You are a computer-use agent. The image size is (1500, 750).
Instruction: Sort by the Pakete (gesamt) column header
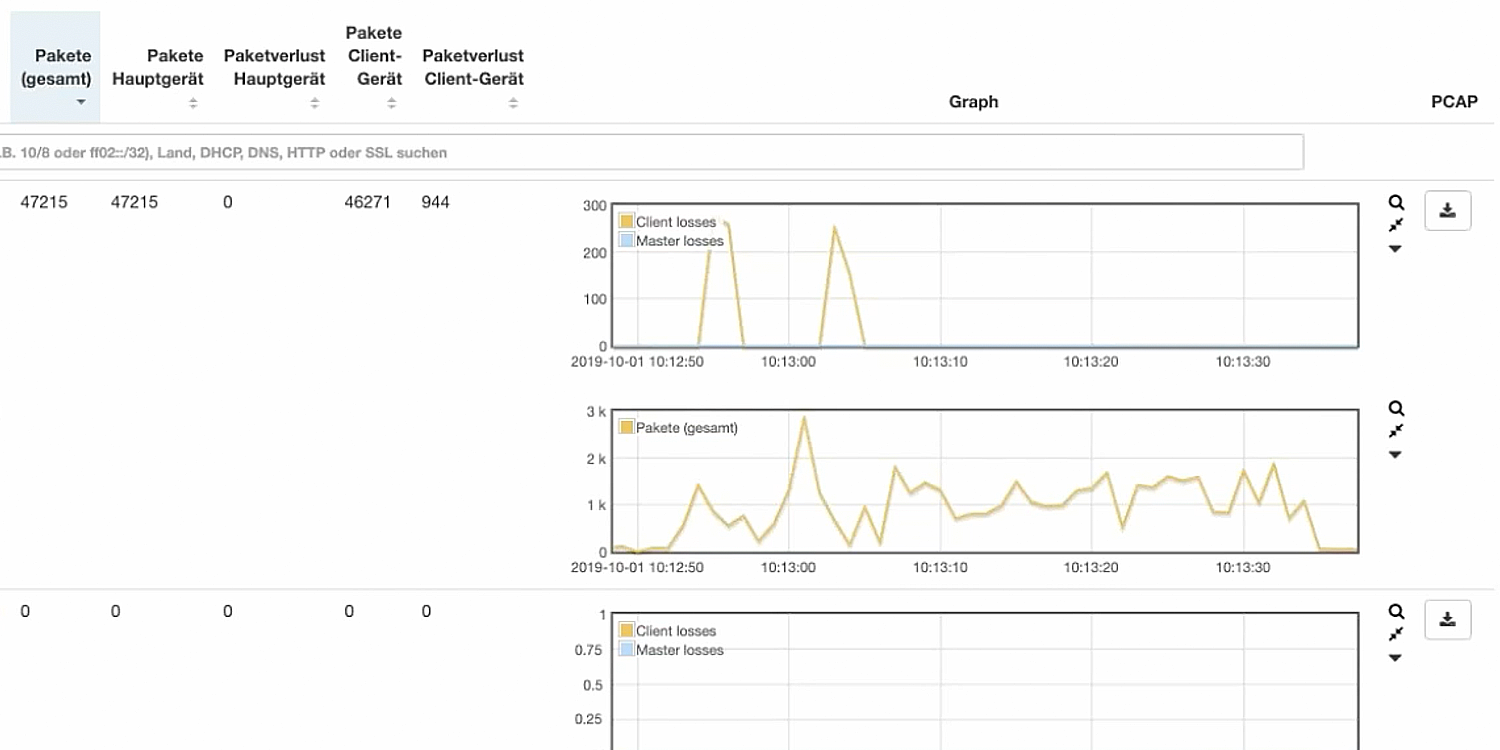[56, 68]
